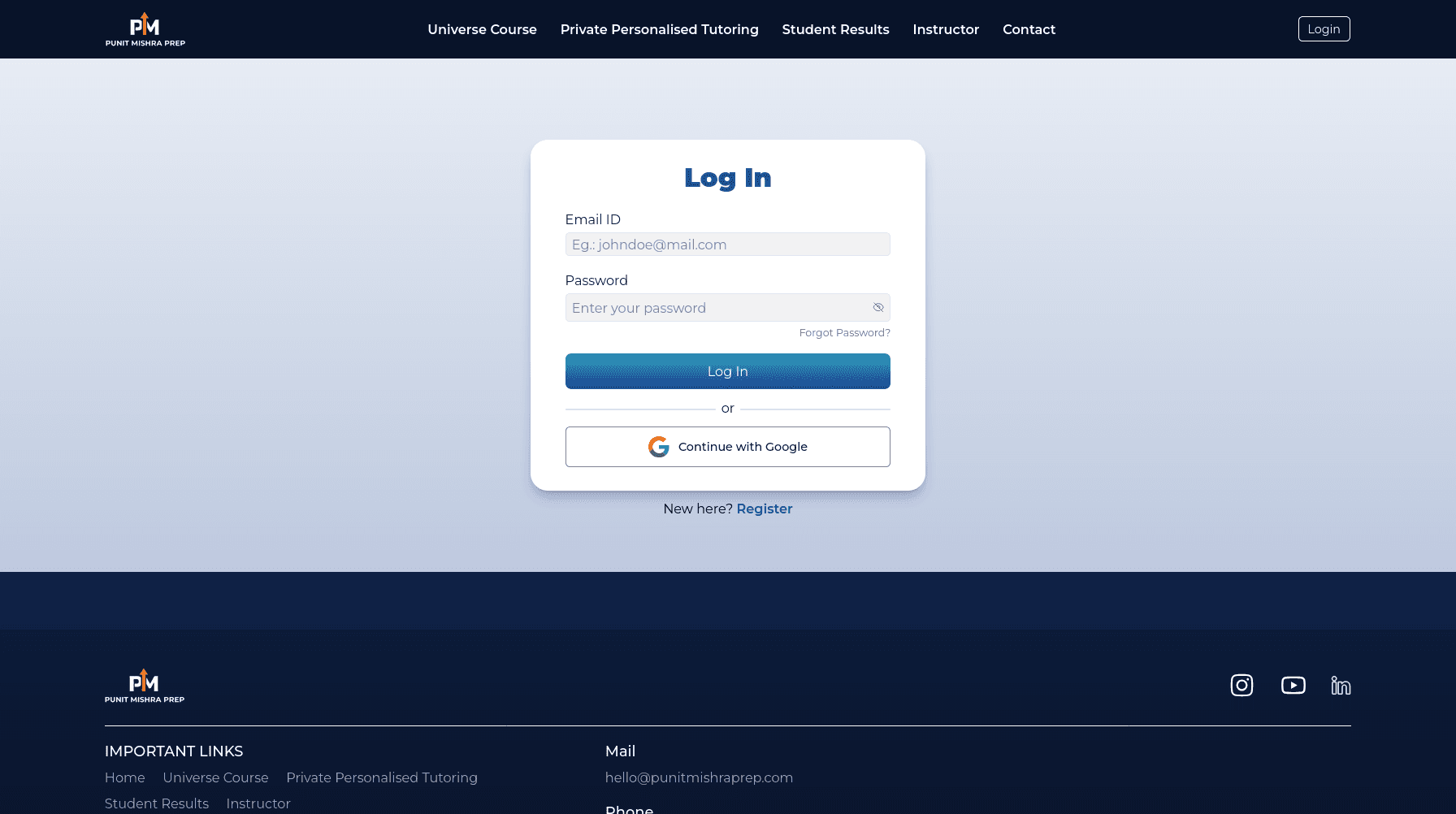
Task: Open the Universe Course nav item
Action: coord(482,29)
